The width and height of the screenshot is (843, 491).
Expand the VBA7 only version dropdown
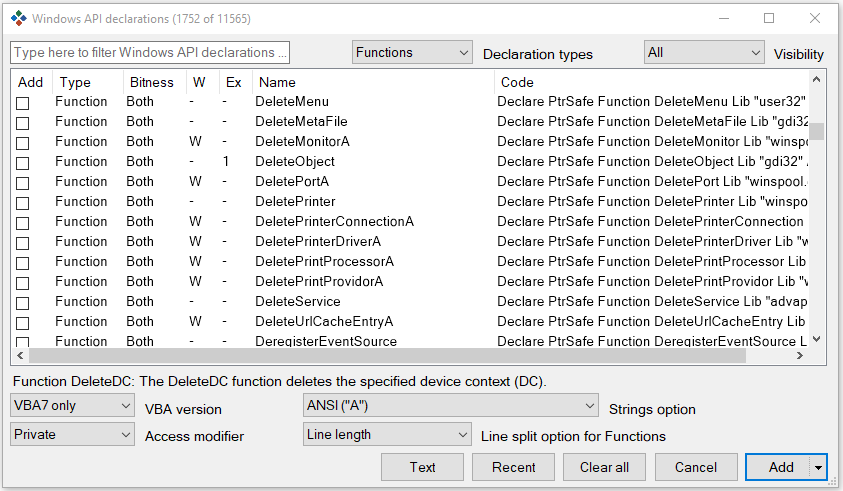pos(72,405)
